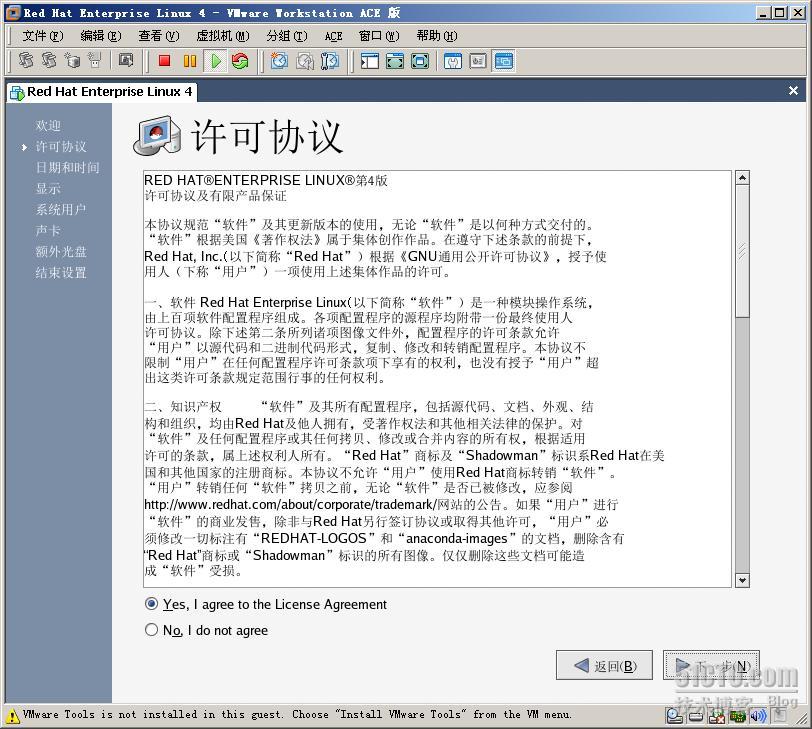Click the hard disk status bar icon
Viewport: 812px width, 729px height.
[696, 716]
